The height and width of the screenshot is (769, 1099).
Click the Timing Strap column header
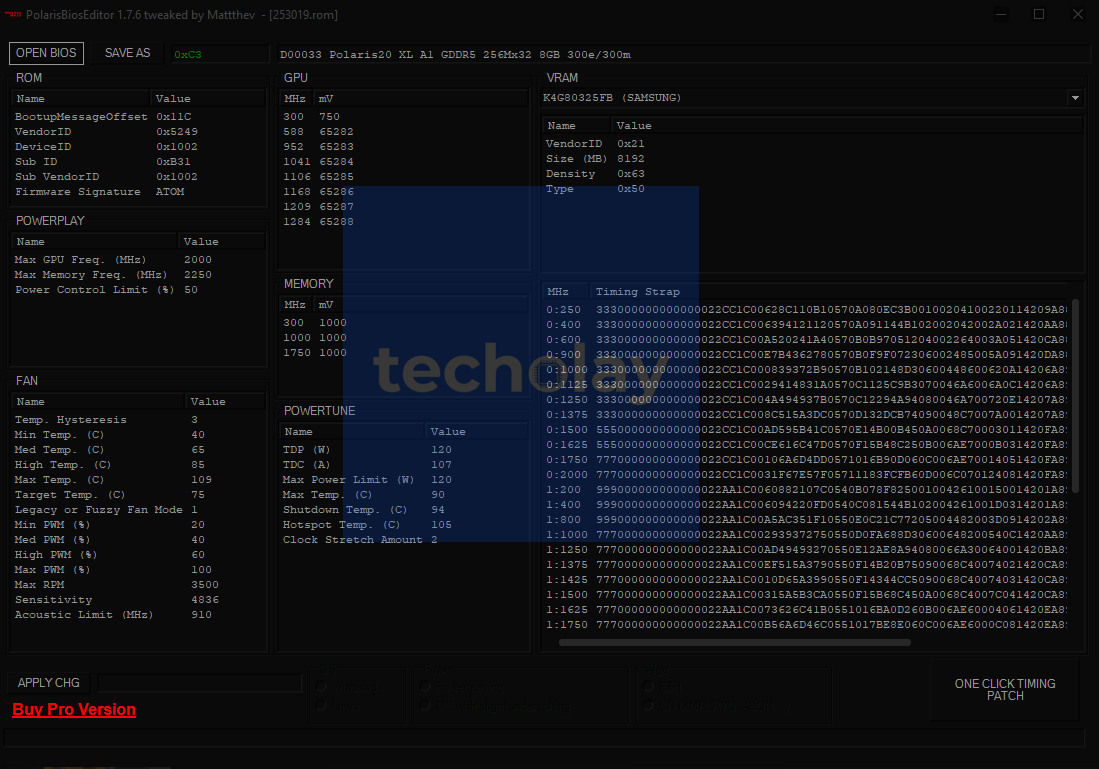830,292
